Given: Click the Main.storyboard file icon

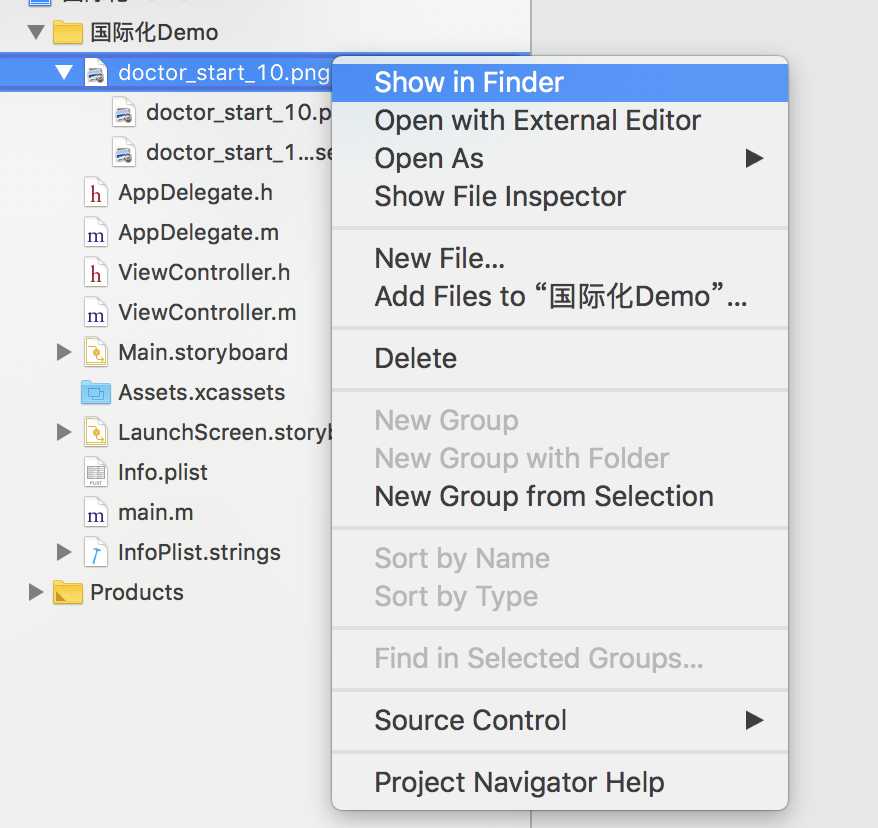Looking at the screenshot, I should point(95,353).
